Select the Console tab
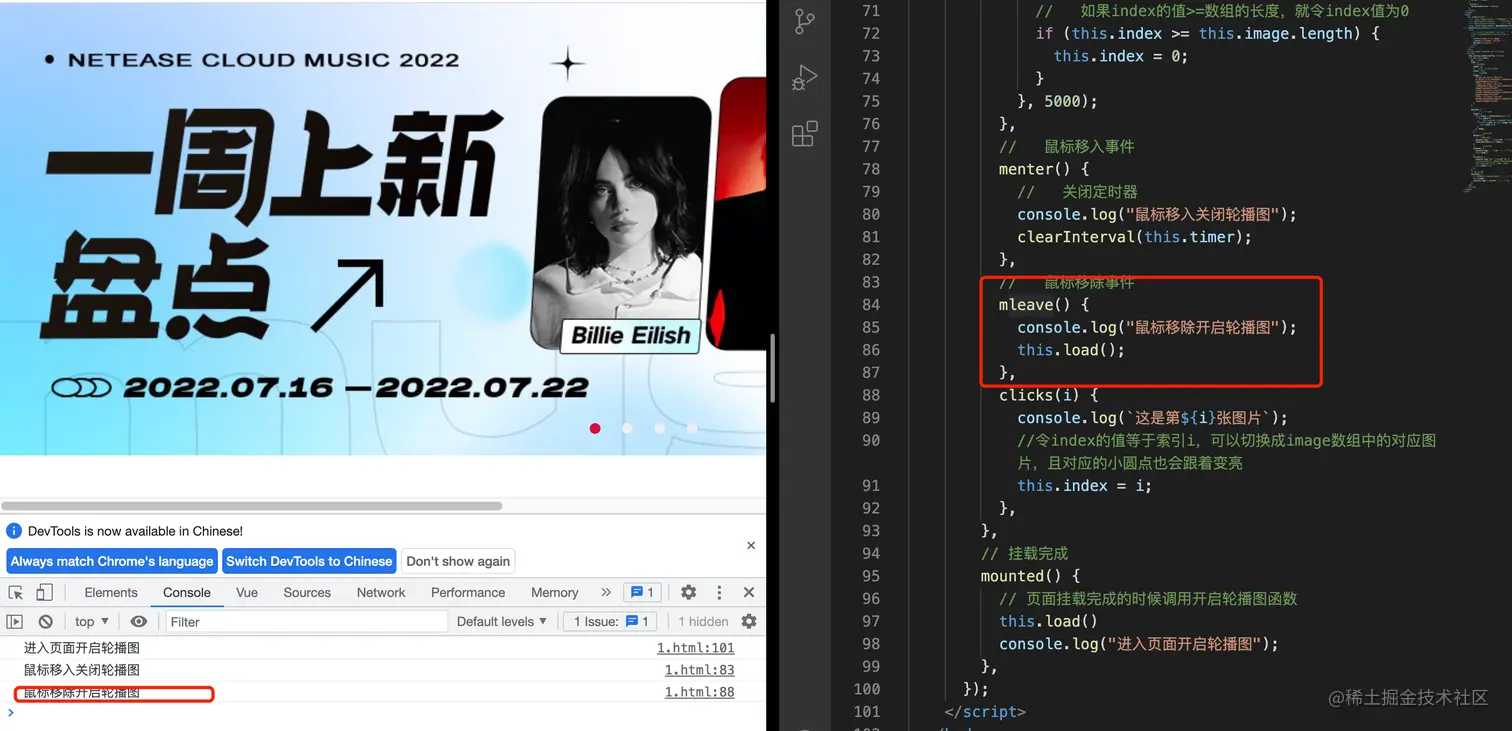 click(187, 592)
